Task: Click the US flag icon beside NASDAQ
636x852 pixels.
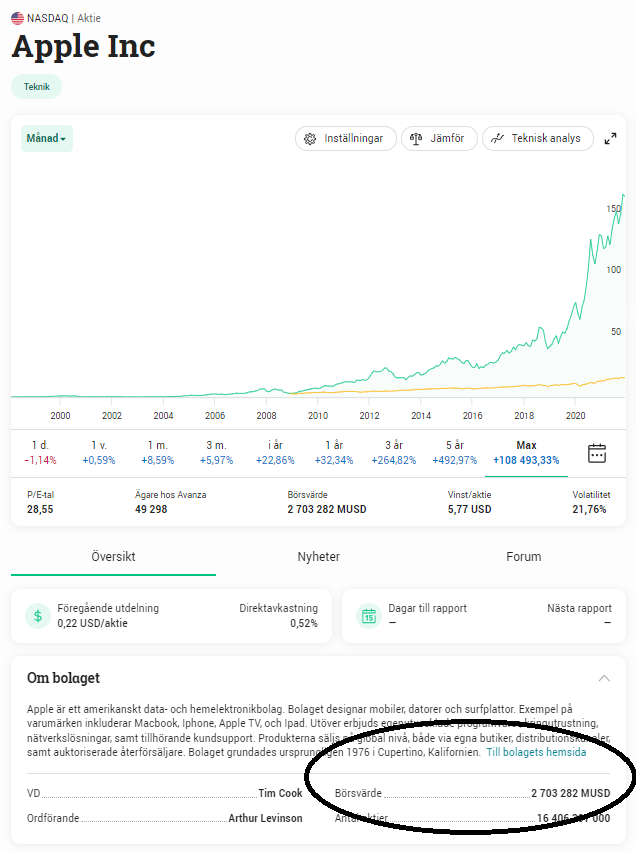Action: (x=18, y=18)
